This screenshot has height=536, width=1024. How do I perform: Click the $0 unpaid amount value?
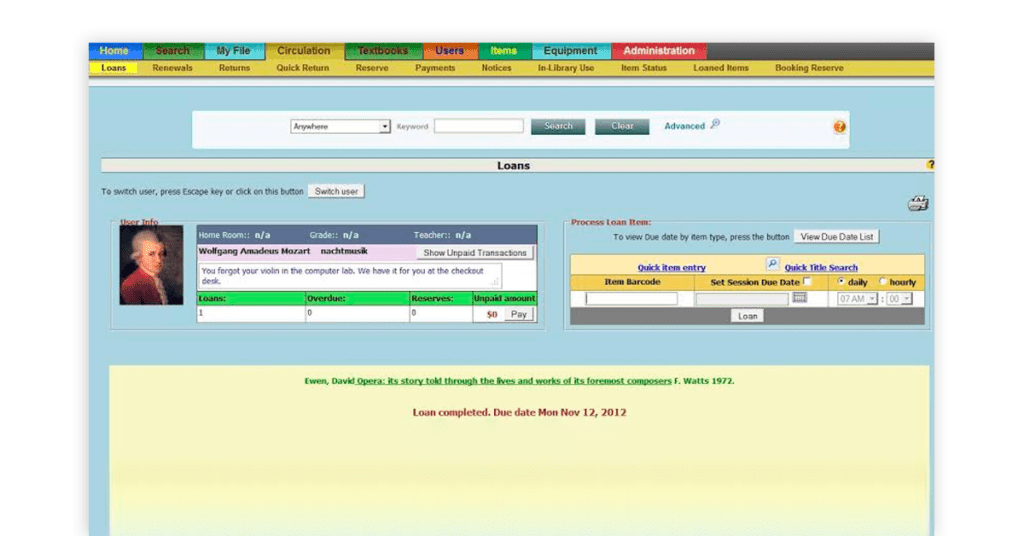(x=492, y=315)
